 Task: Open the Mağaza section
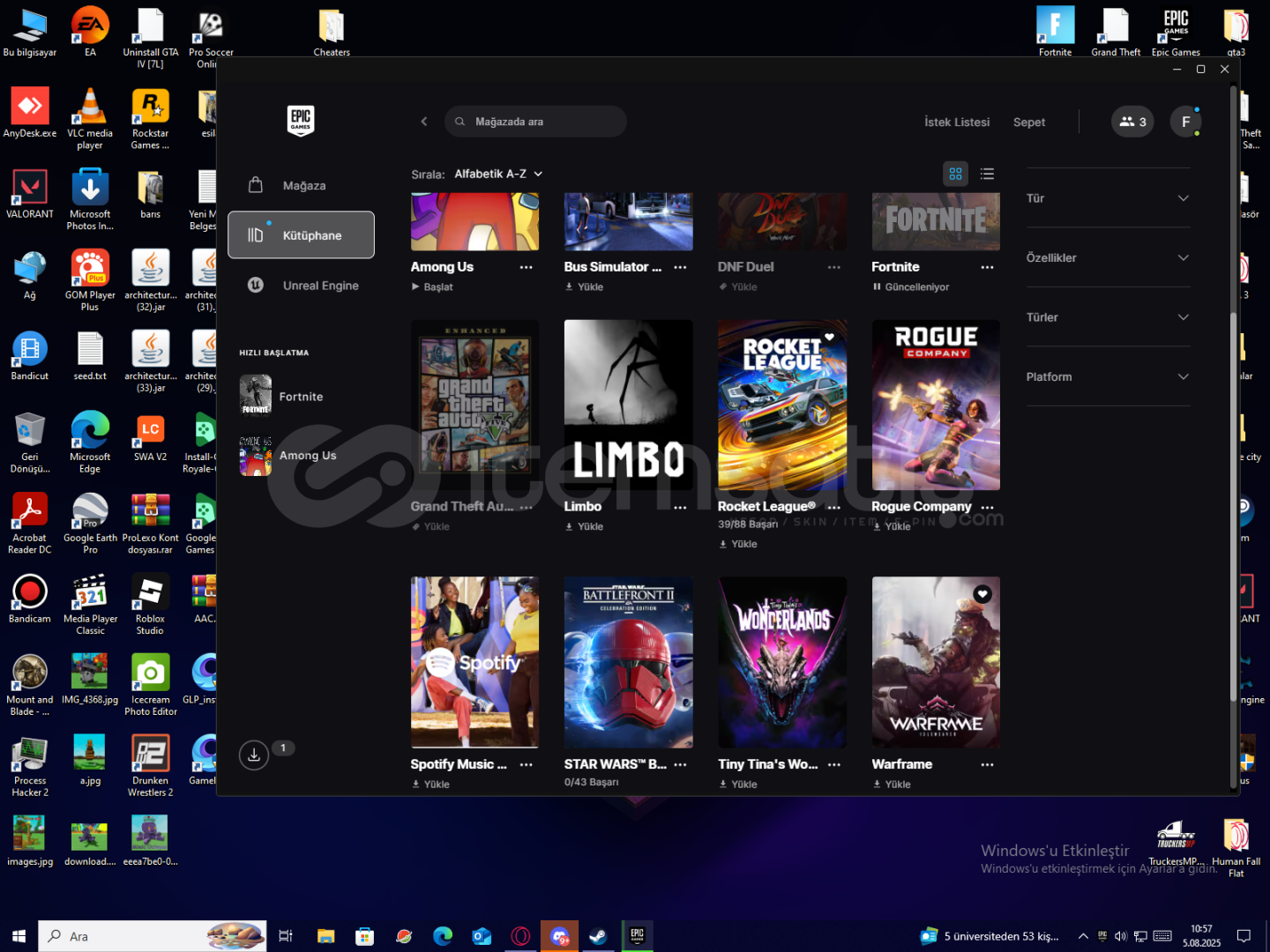[301, 185]
